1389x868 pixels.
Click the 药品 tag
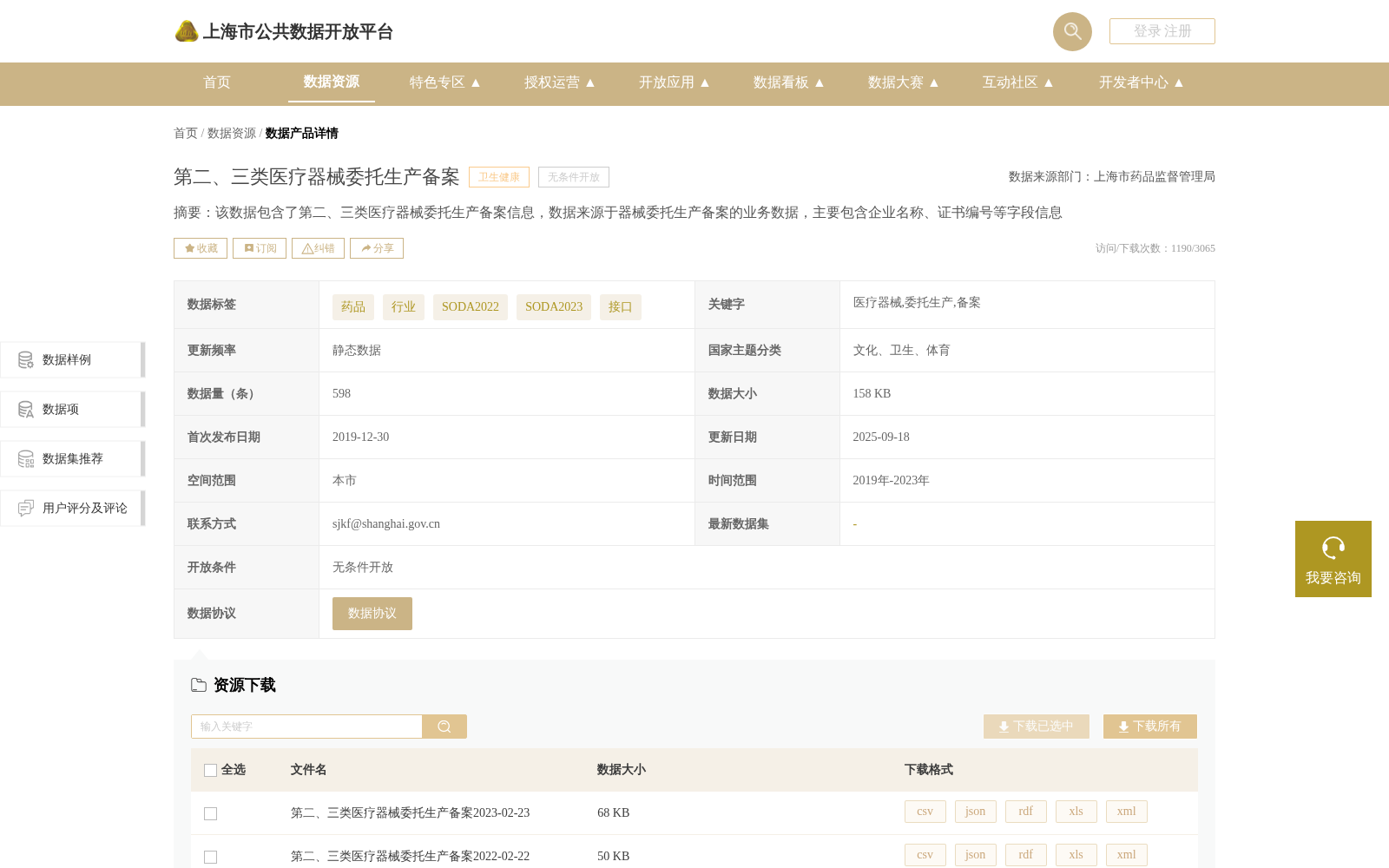[353, 307]
